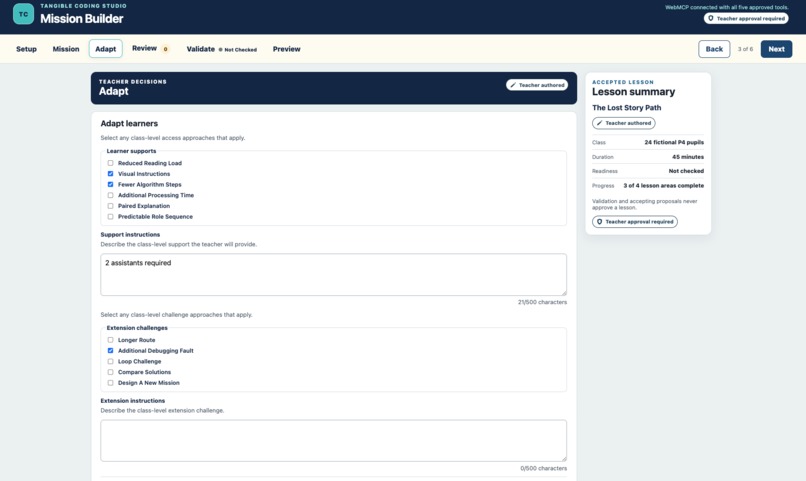This screenshot has height=481, width=806.
Task: Click the 3 of 6 step counter
Action: [x=745, y=49]
